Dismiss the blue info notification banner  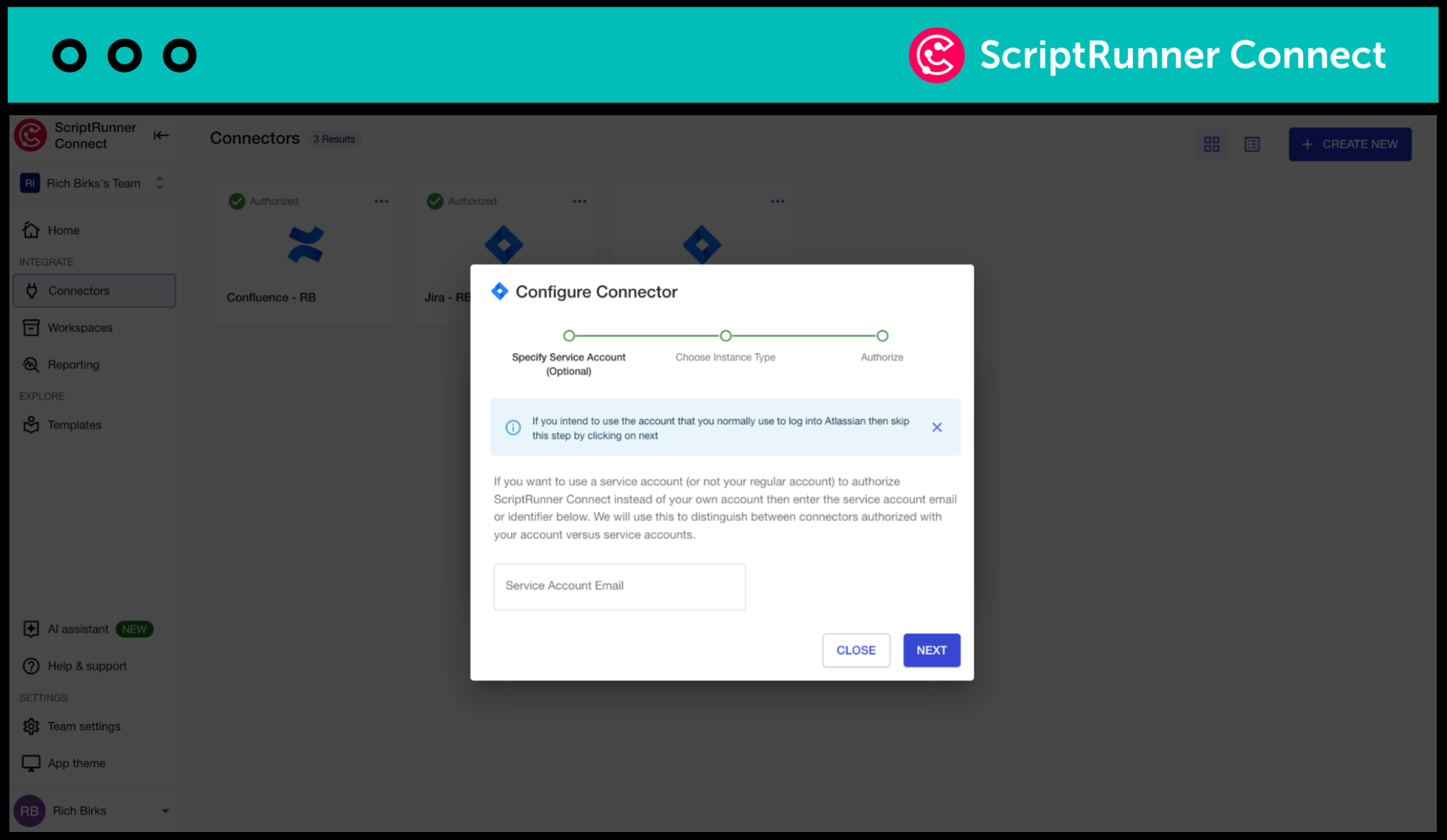[x=937, y=427]
